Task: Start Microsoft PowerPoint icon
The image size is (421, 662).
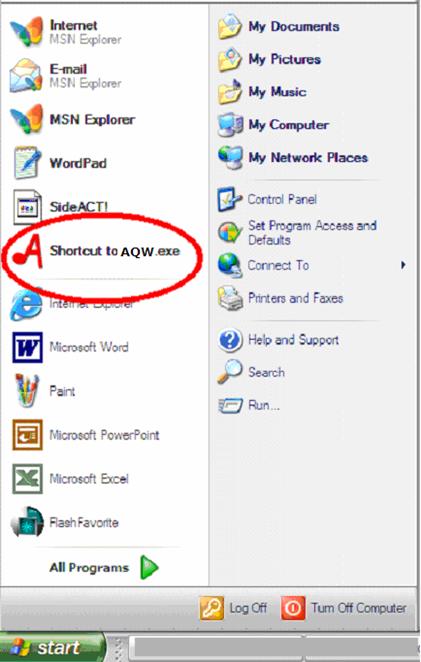Action: tap(27, 435)
